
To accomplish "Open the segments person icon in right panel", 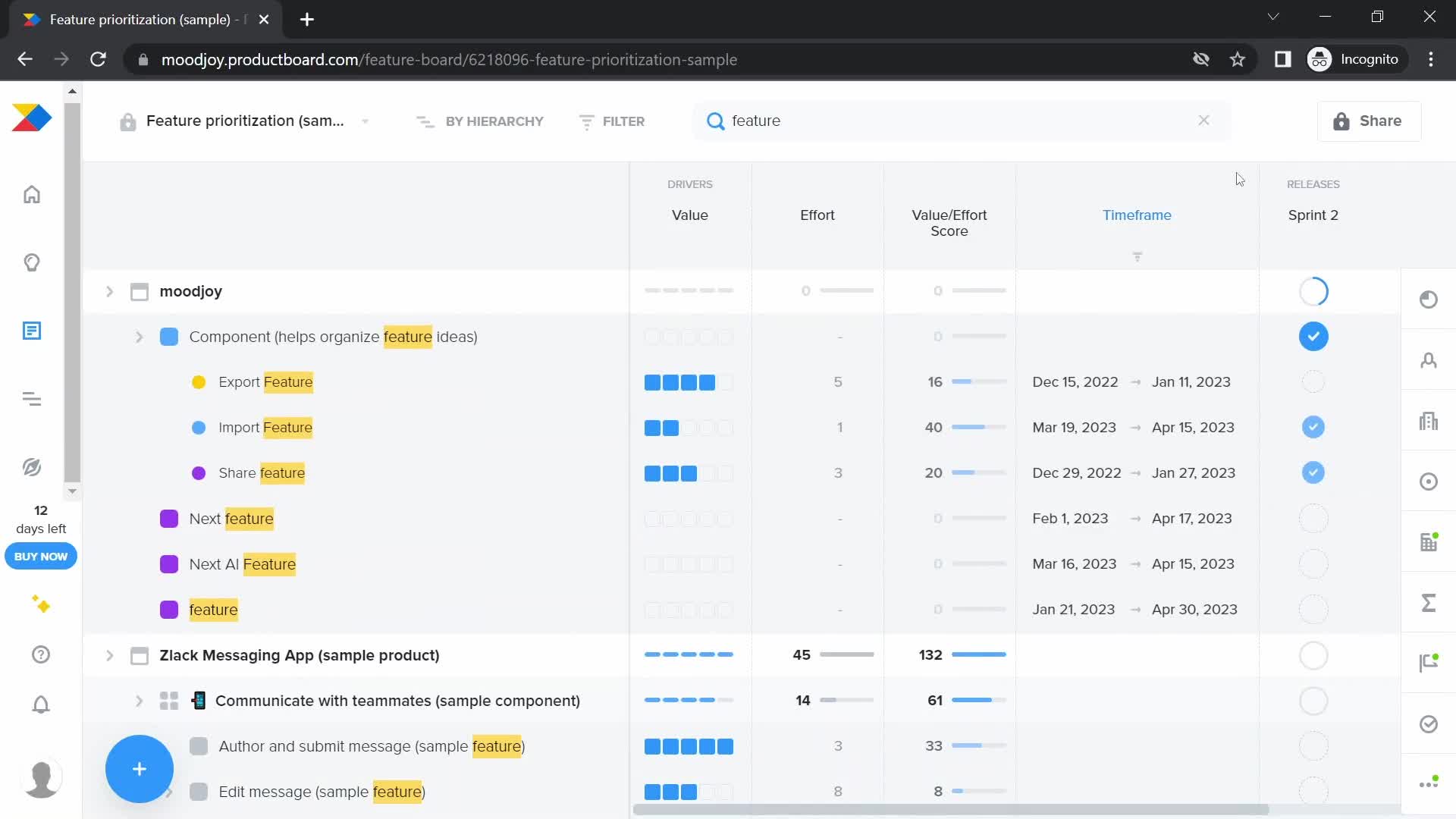I will [1429, 360].
